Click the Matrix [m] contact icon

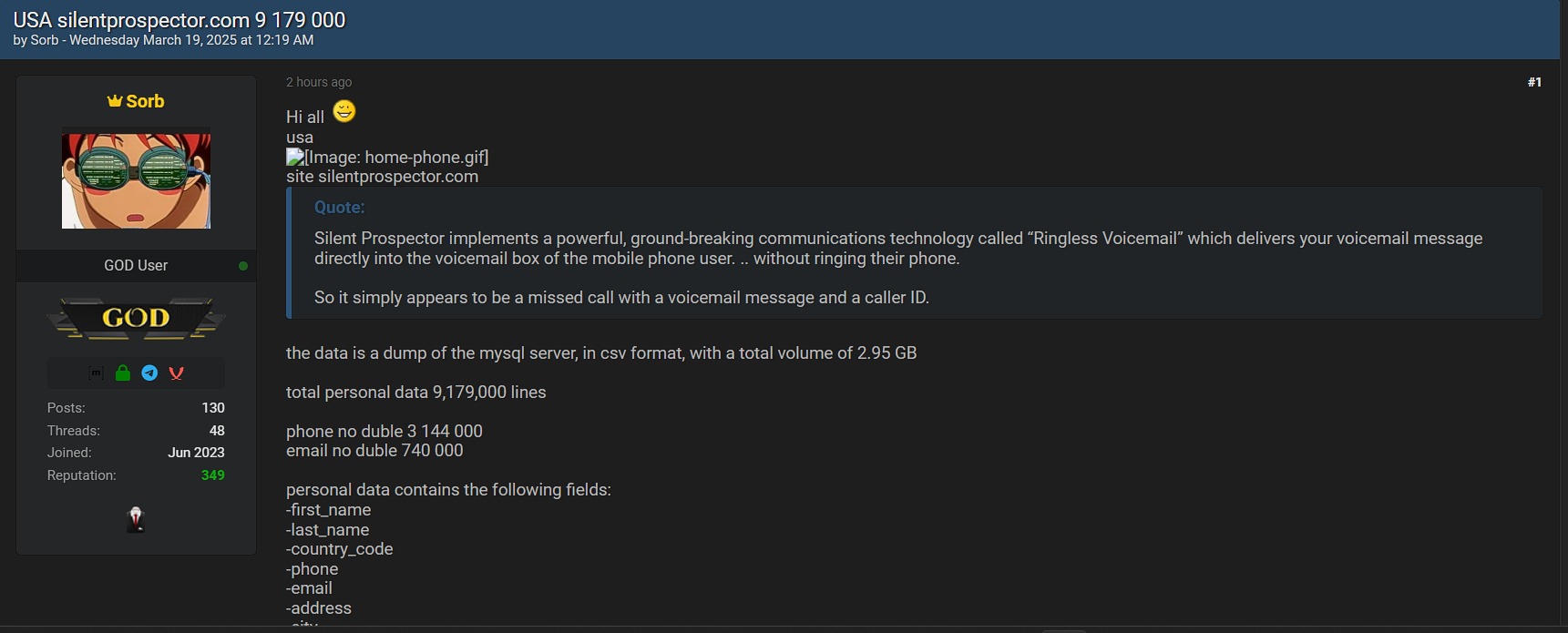[x=96, y=373]
